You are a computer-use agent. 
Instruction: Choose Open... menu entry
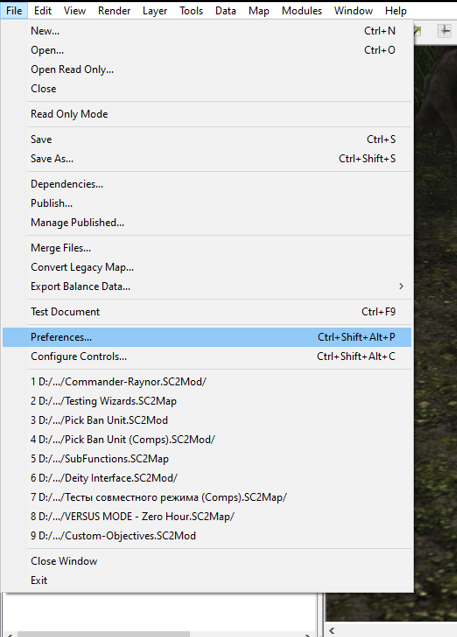pos(207,50)
